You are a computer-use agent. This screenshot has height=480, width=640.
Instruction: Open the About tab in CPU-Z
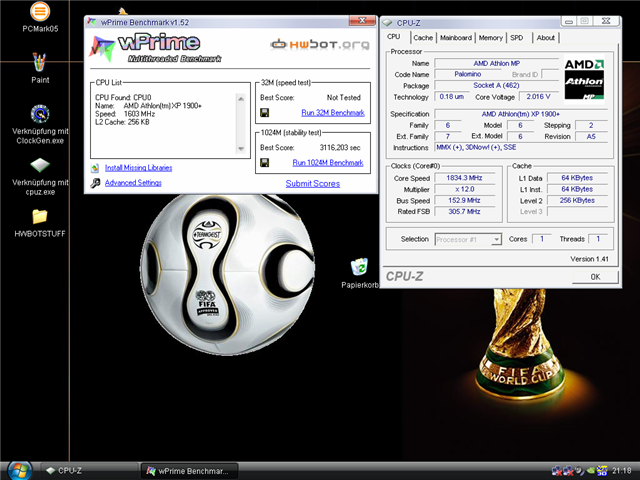[545, 38]
